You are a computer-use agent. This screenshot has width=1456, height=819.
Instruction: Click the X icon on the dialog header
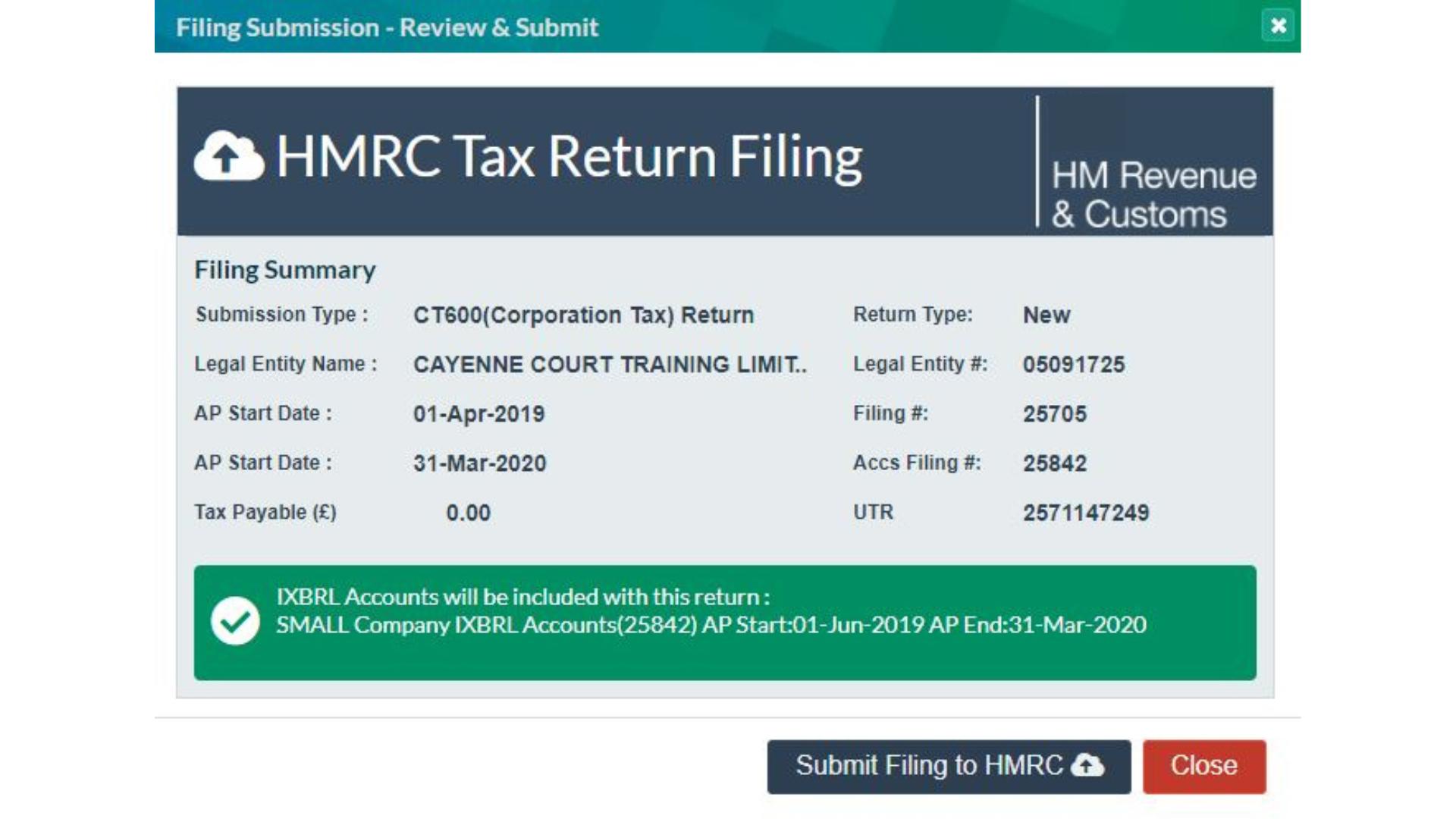pos(1279,27)
